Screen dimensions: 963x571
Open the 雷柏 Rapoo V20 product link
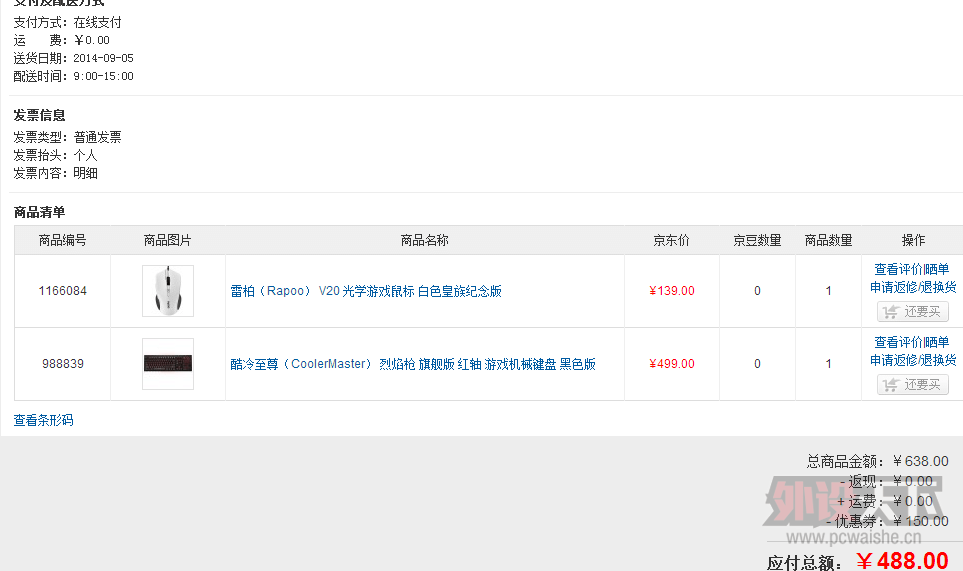pyautogui.click(x=366, y=291)
